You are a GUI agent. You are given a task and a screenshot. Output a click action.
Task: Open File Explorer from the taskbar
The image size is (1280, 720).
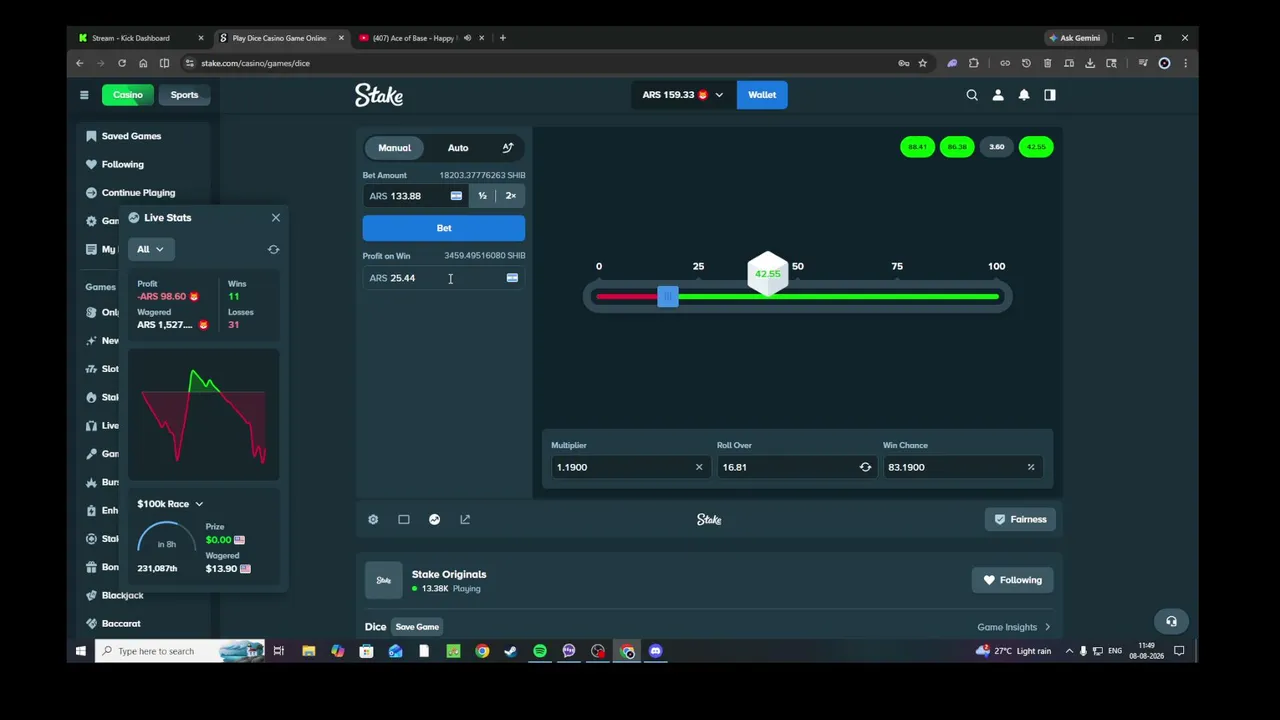click(308, 651)
